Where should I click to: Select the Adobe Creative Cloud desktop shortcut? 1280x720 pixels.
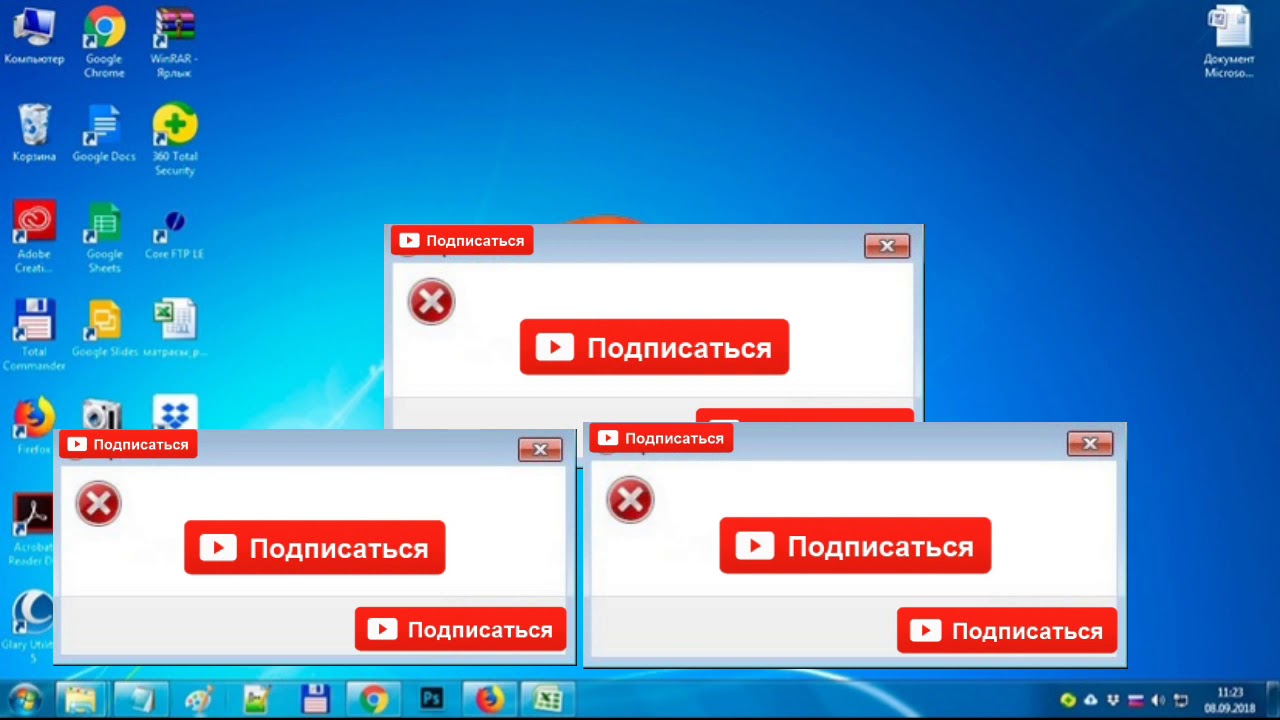click(x=34, y=236)
